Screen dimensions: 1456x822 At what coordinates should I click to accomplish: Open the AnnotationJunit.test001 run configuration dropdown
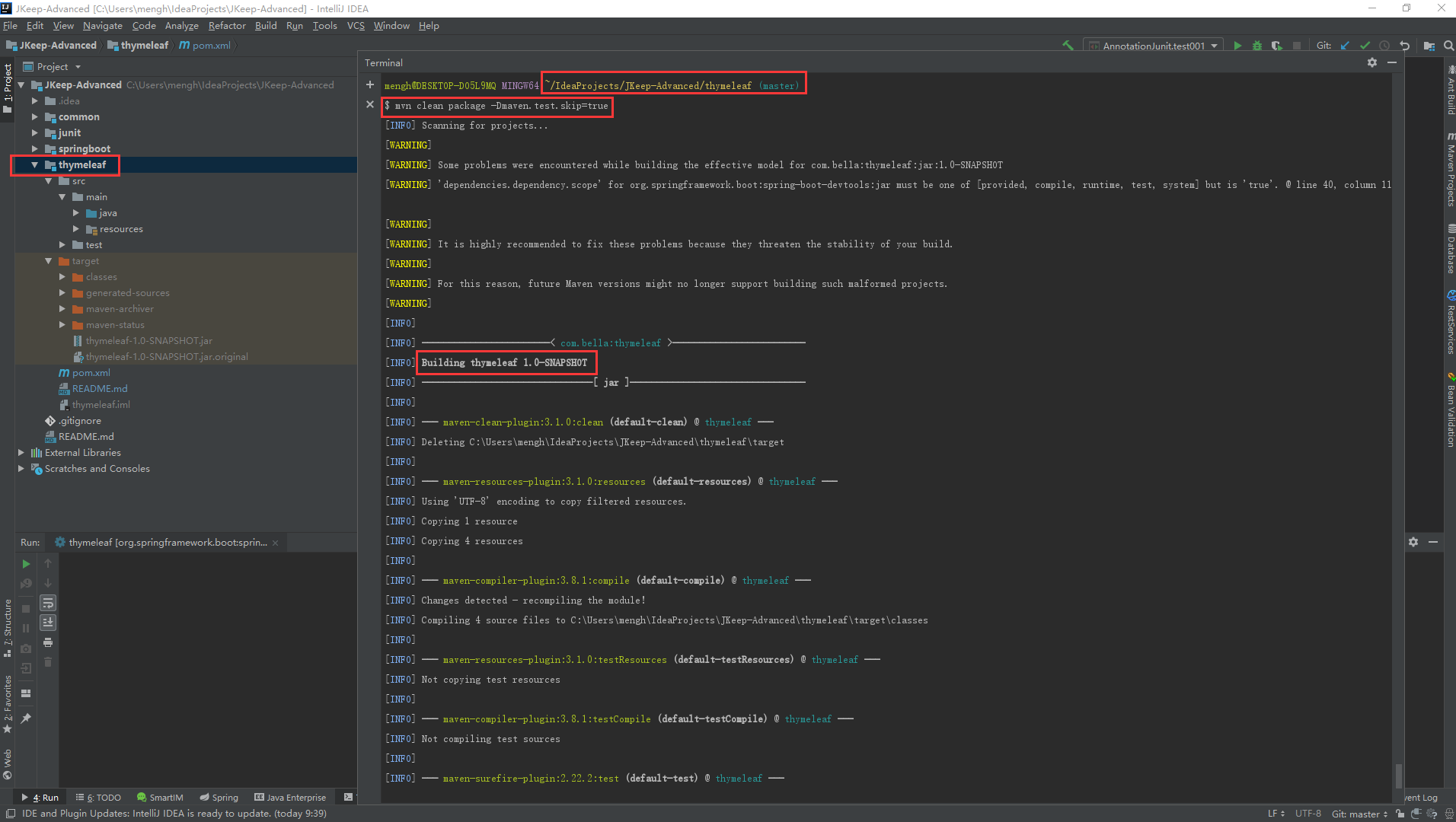click(x=1153, y=46)
